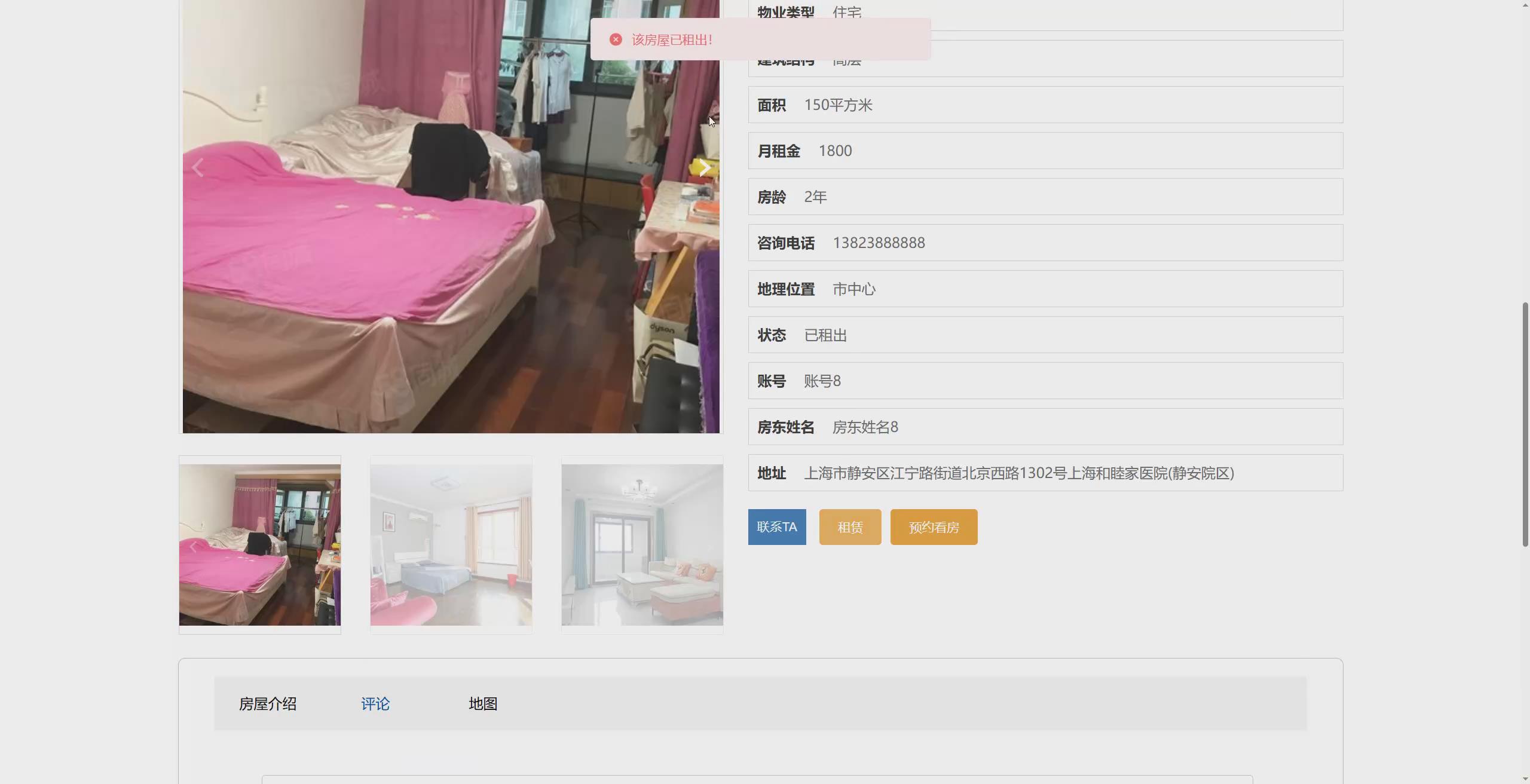Viewport: 1530px width, 784px height.
Task: Click the 物业类型 value 住宅
Action: [x=847, y=12]
